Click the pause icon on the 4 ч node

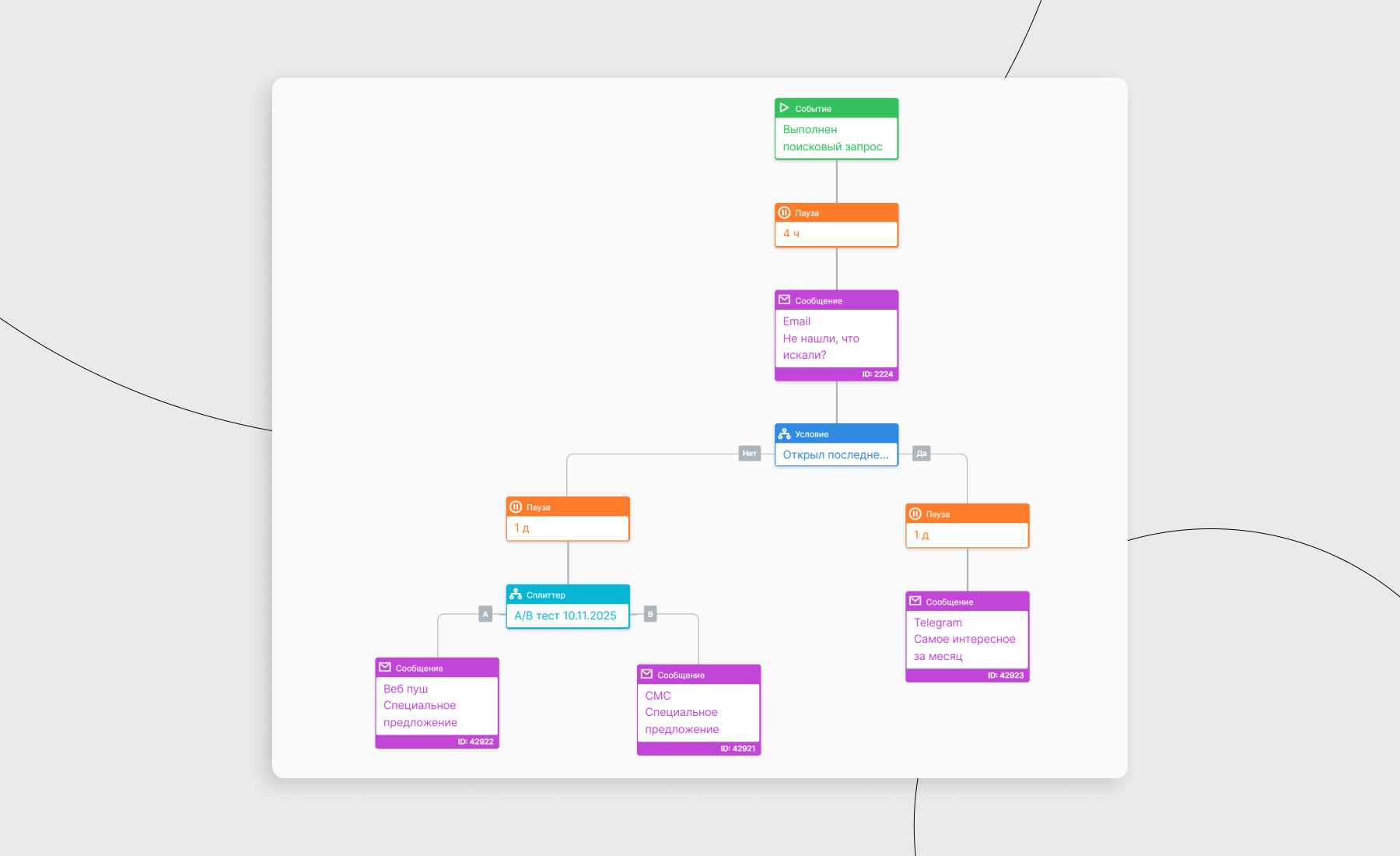pos(784,212)
